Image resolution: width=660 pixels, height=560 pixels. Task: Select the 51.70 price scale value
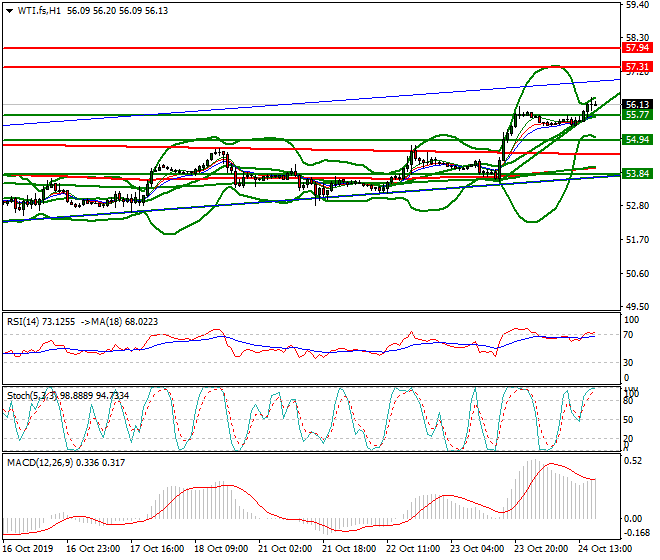(637, 240)
